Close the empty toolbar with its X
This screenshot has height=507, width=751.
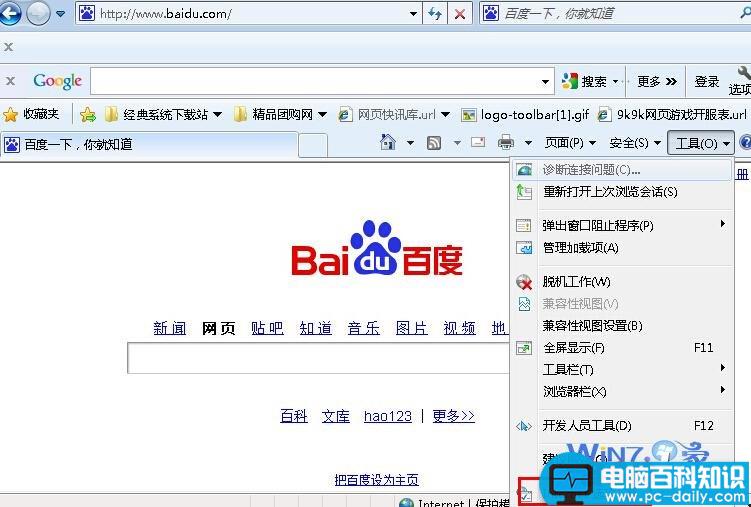click(8, 47)
